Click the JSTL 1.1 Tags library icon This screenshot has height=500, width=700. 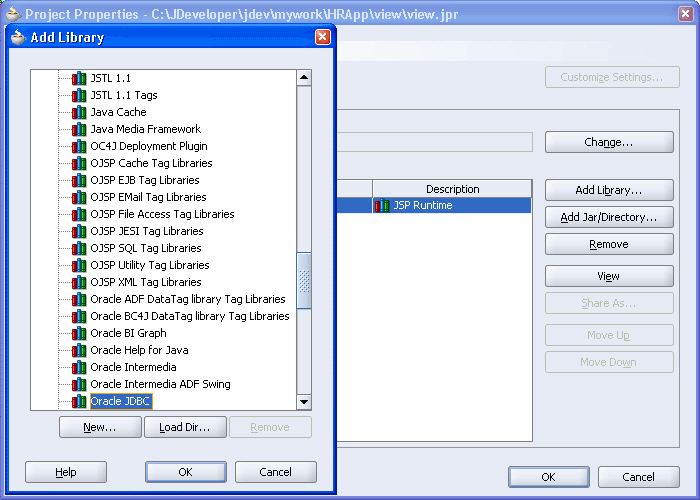pyautogui.click(x=79, y=95)
